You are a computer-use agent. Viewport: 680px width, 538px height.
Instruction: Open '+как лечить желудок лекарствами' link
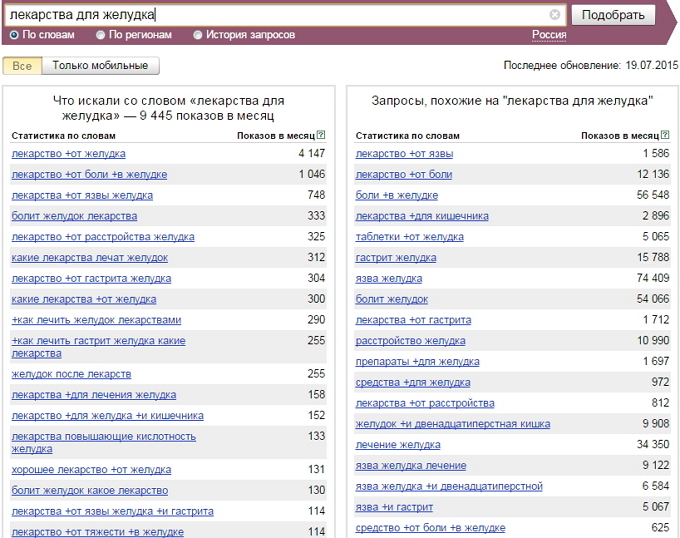[x=96, y=320]
